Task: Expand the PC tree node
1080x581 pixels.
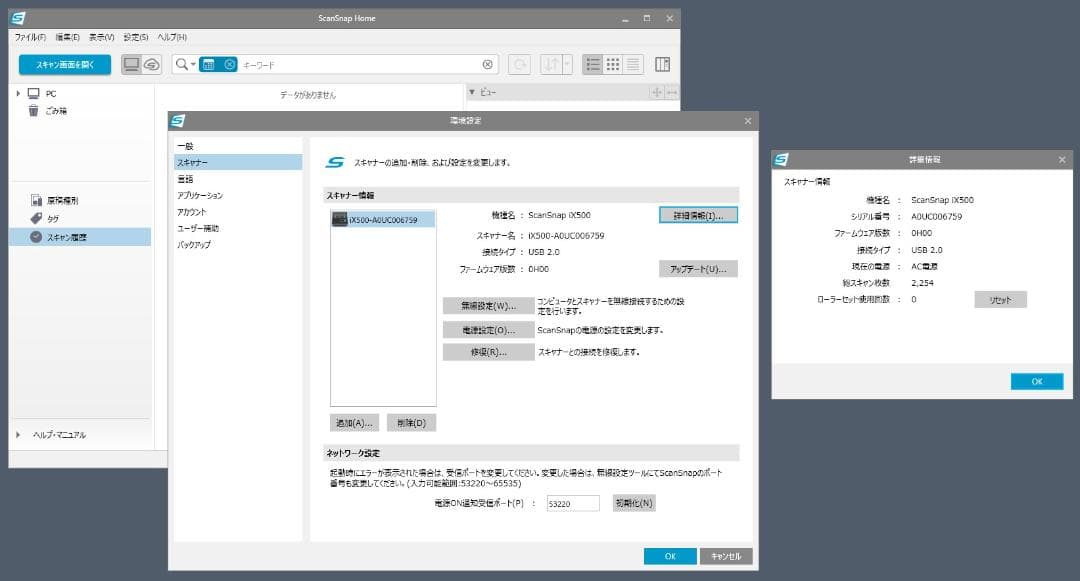Action: click(x=18, y=93)
